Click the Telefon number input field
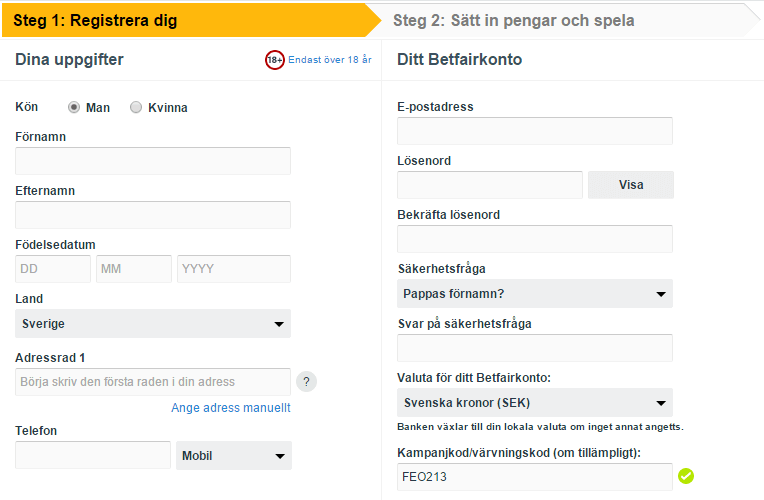 (93, 455)
